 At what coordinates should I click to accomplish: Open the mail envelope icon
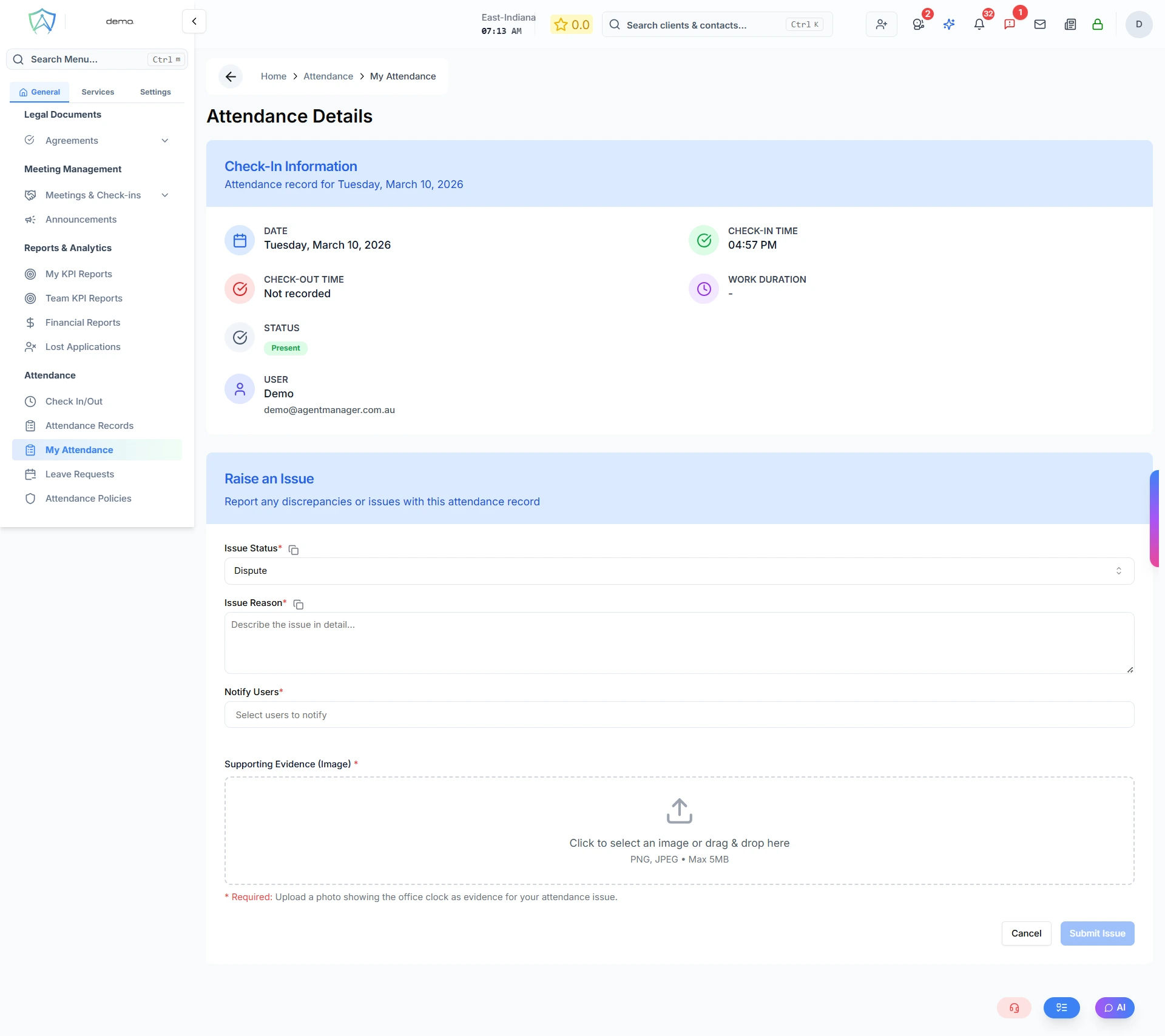(x=1040, y=24)
